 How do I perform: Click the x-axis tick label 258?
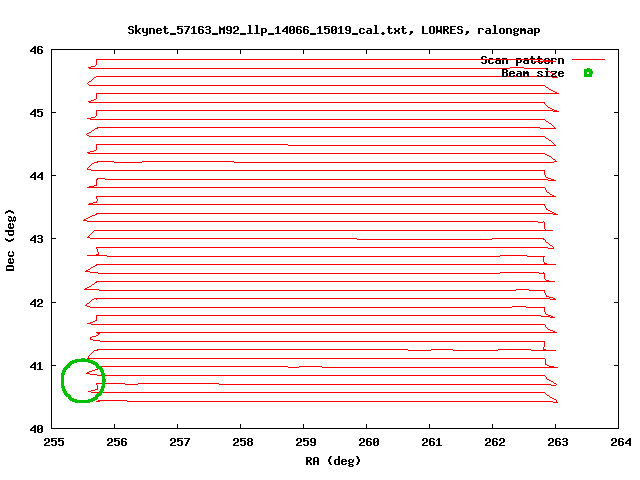click(242, 442)
